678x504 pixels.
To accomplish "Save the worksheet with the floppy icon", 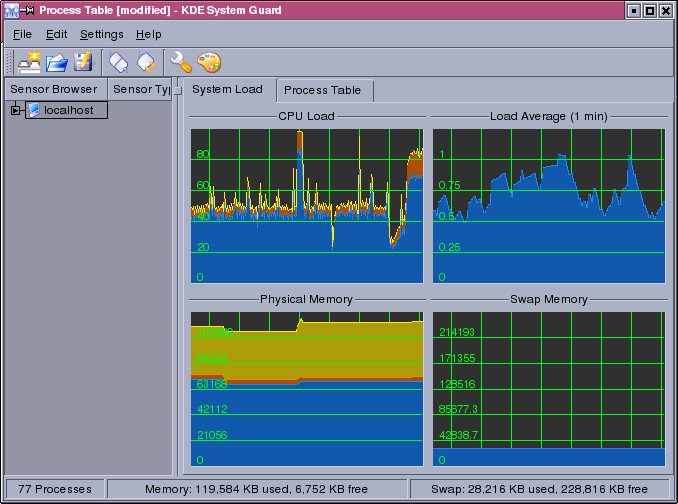I will [83, 63].
